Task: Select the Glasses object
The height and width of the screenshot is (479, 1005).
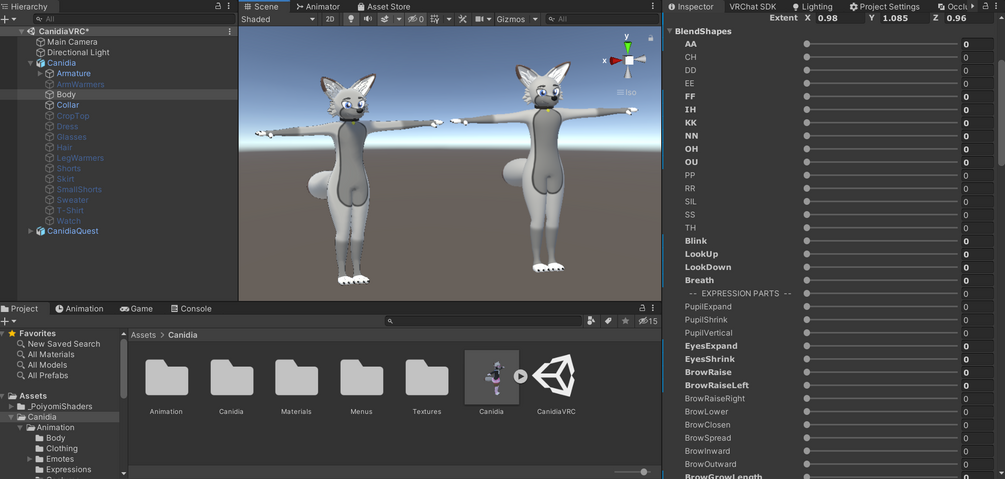Action: [71, 137]
